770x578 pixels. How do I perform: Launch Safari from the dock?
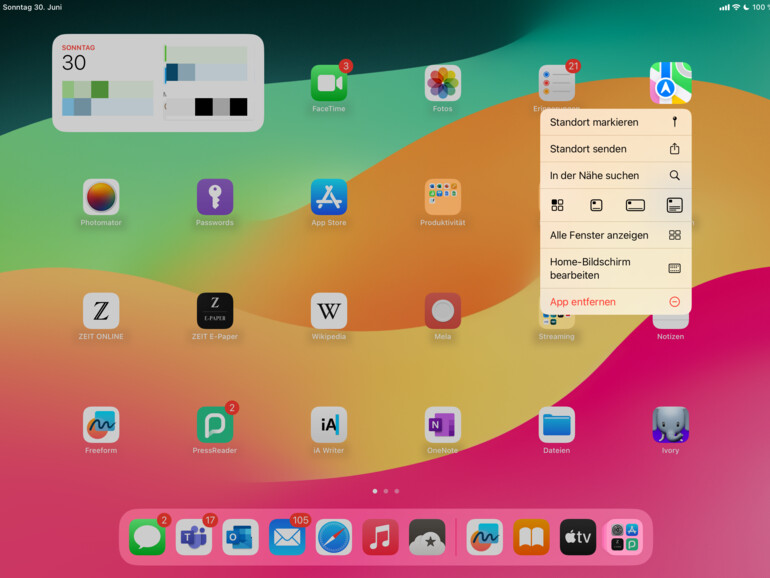[x=333, y=537]
